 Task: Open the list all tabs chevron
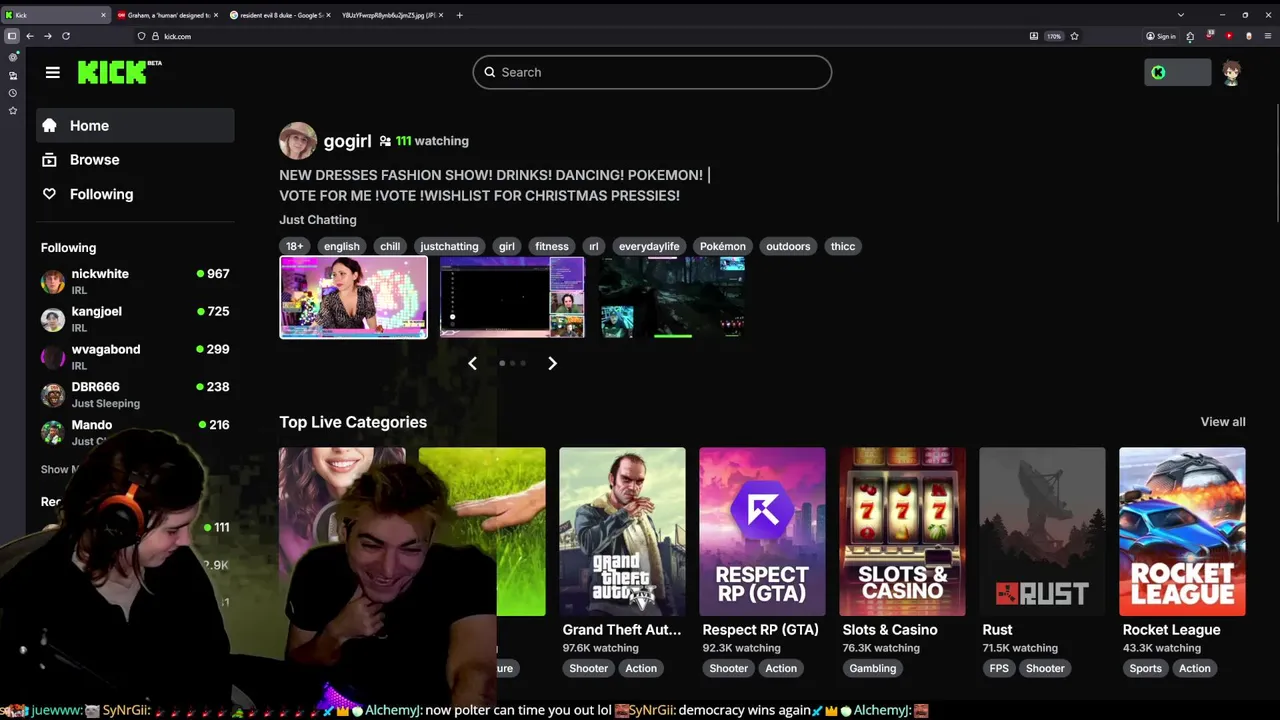pyautogui.click(x=1181, y=15)
